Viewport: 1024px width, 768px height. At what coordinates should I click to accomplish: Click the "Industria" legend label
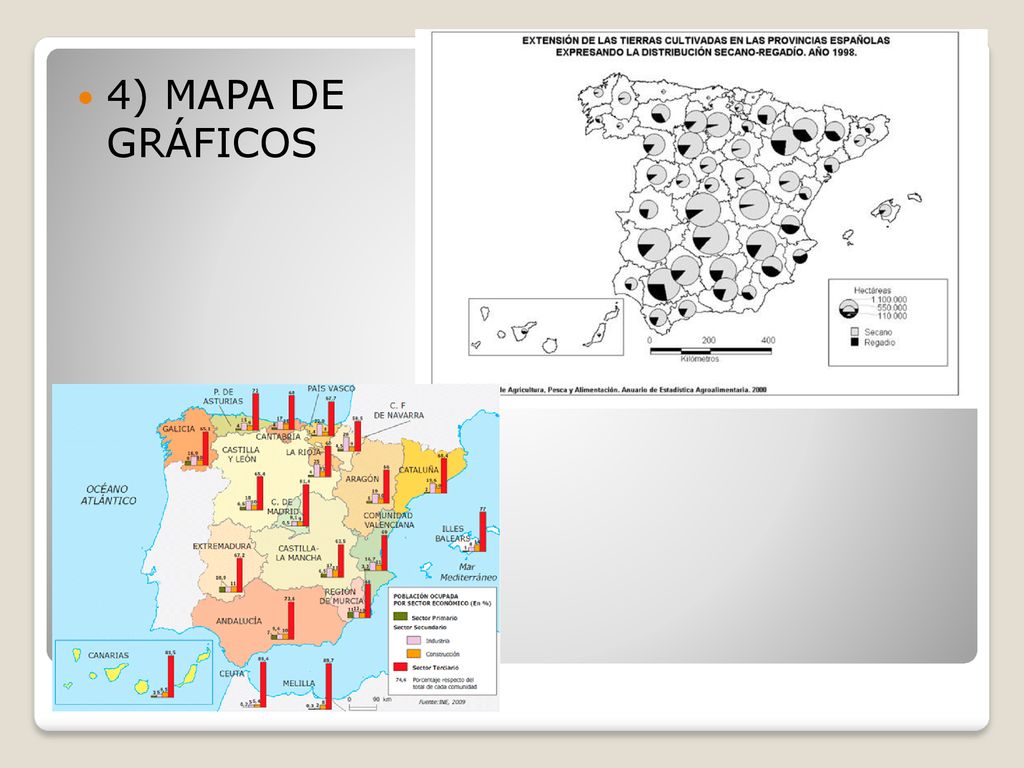(x=438, y=641)
